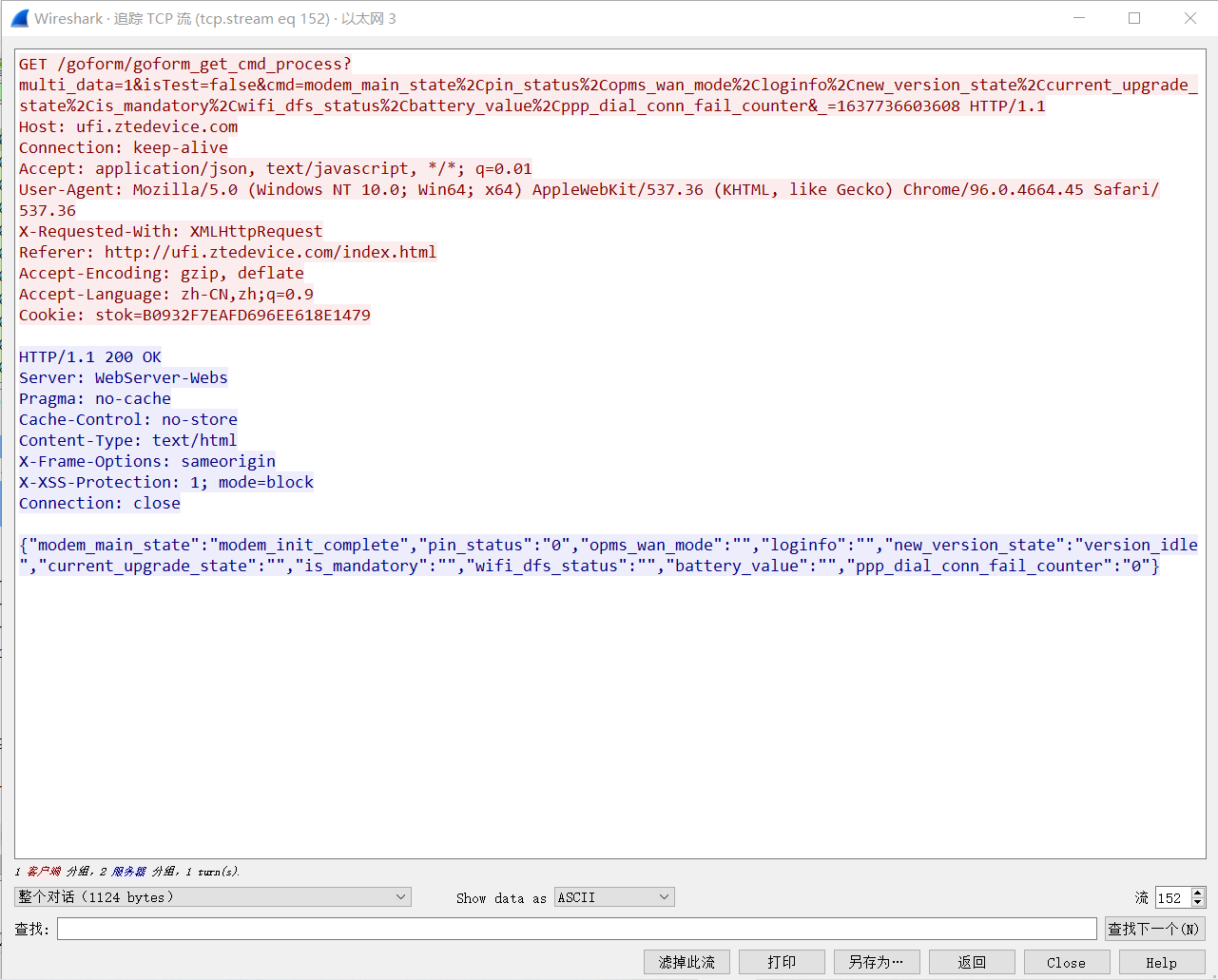Viewport: 1218px width, 980px height.
Task: Click the JSON response starting with modem_main_state
Action: click(609, 555)
